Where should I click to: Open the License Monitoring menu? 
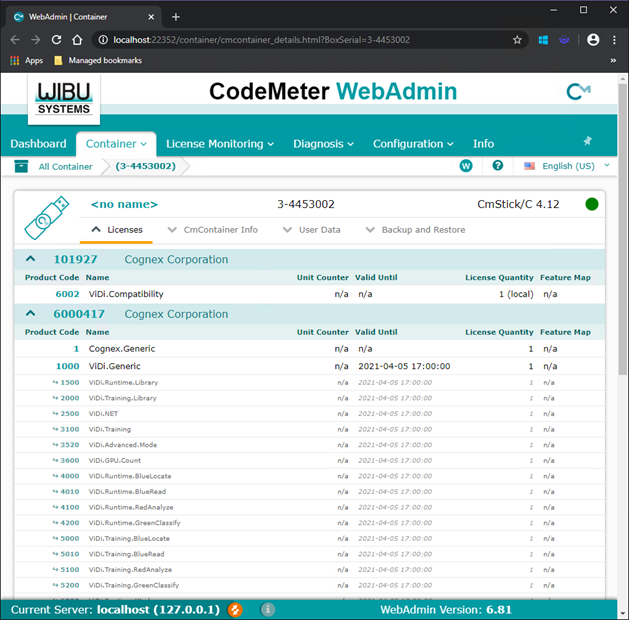pos(219,144)
